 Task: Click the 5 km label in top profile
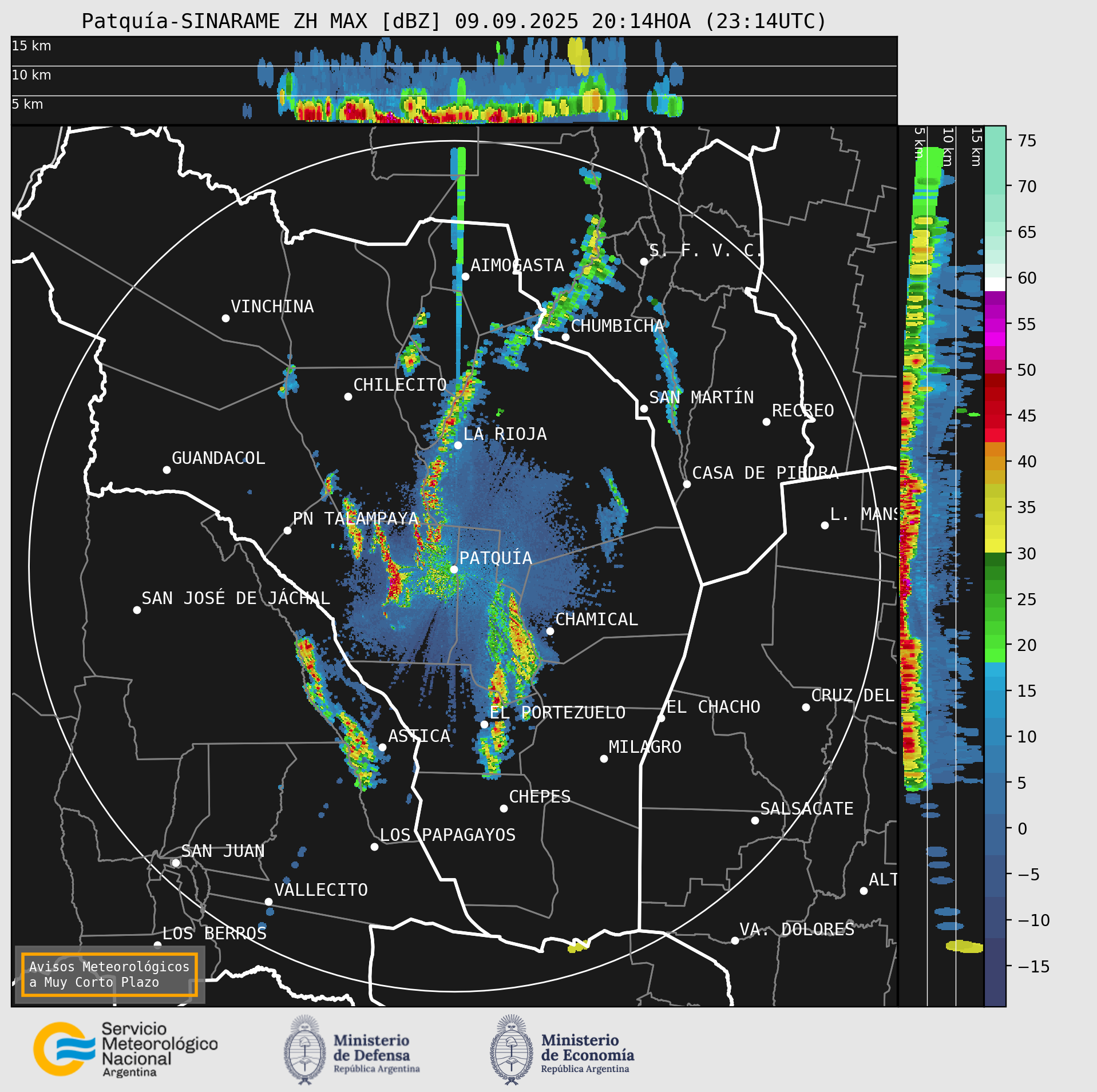[x=27, y=104]
